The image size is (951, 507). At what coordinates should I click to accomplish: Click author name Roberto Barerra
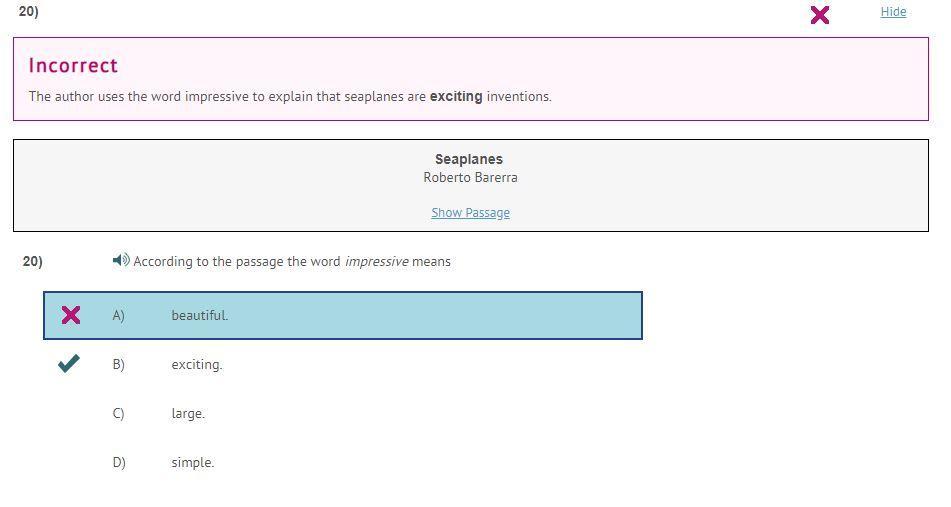tap(470, 177)
